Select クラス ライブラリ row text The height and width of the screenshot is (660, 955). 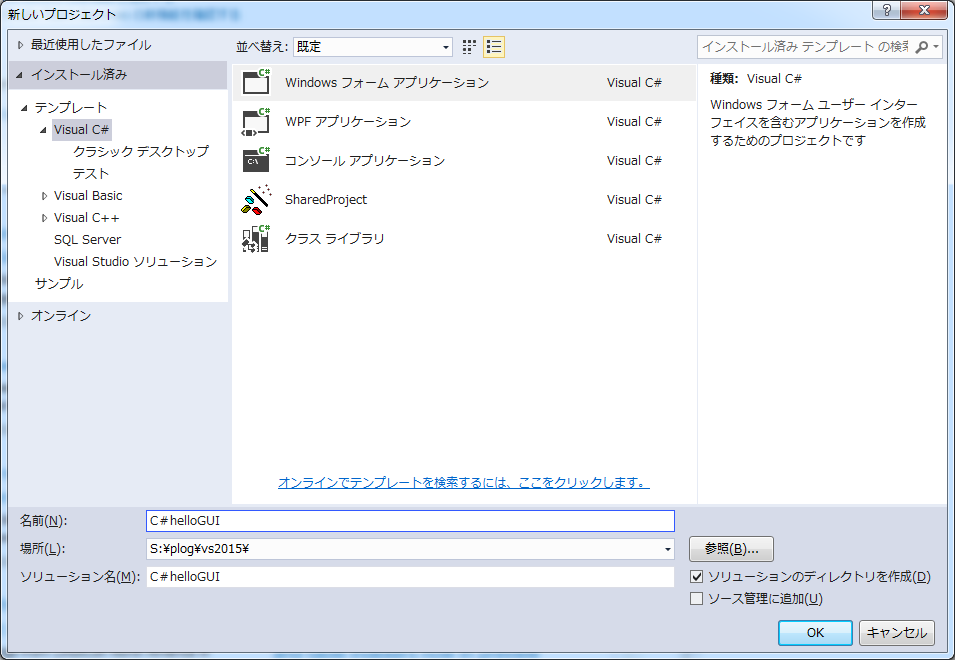[x=334, y=239]
